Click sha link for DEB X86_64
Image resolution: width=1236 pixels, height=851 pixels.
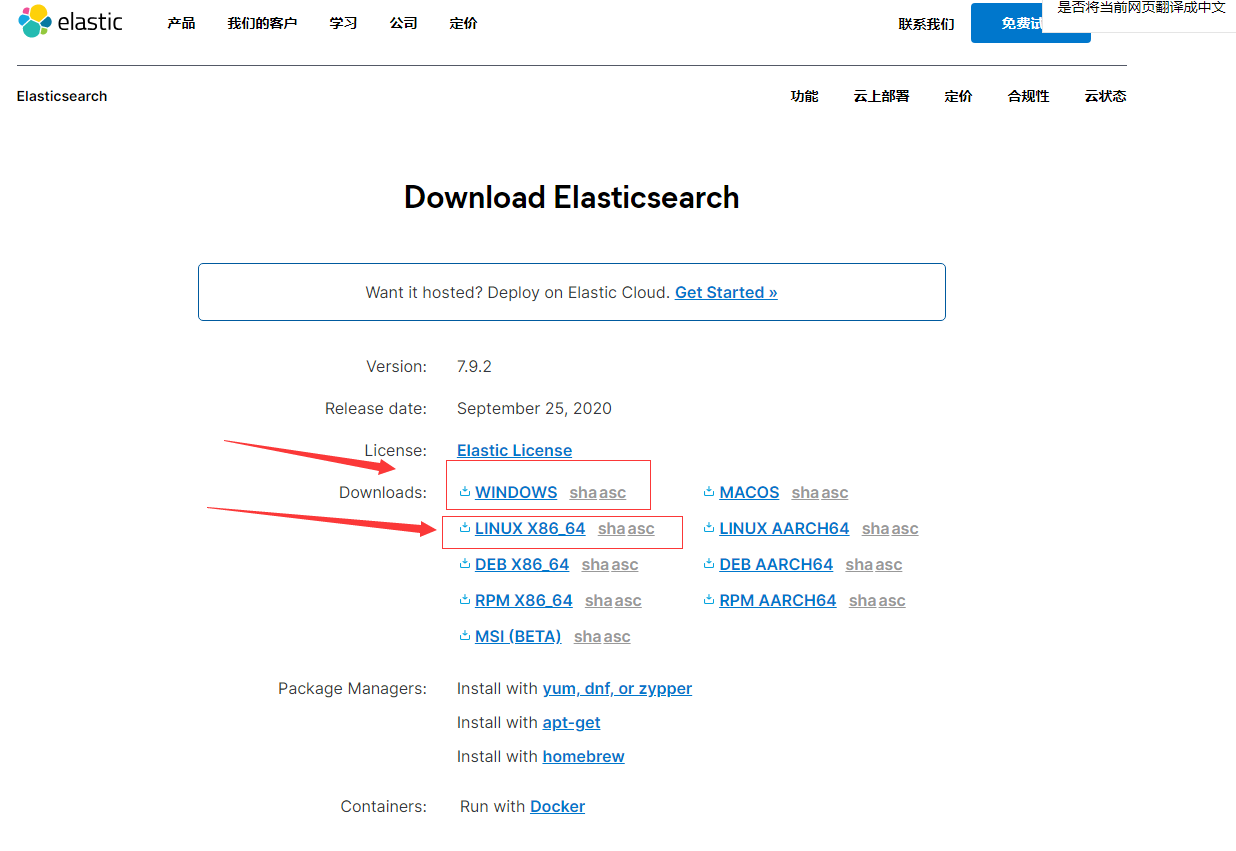point(595,564)
